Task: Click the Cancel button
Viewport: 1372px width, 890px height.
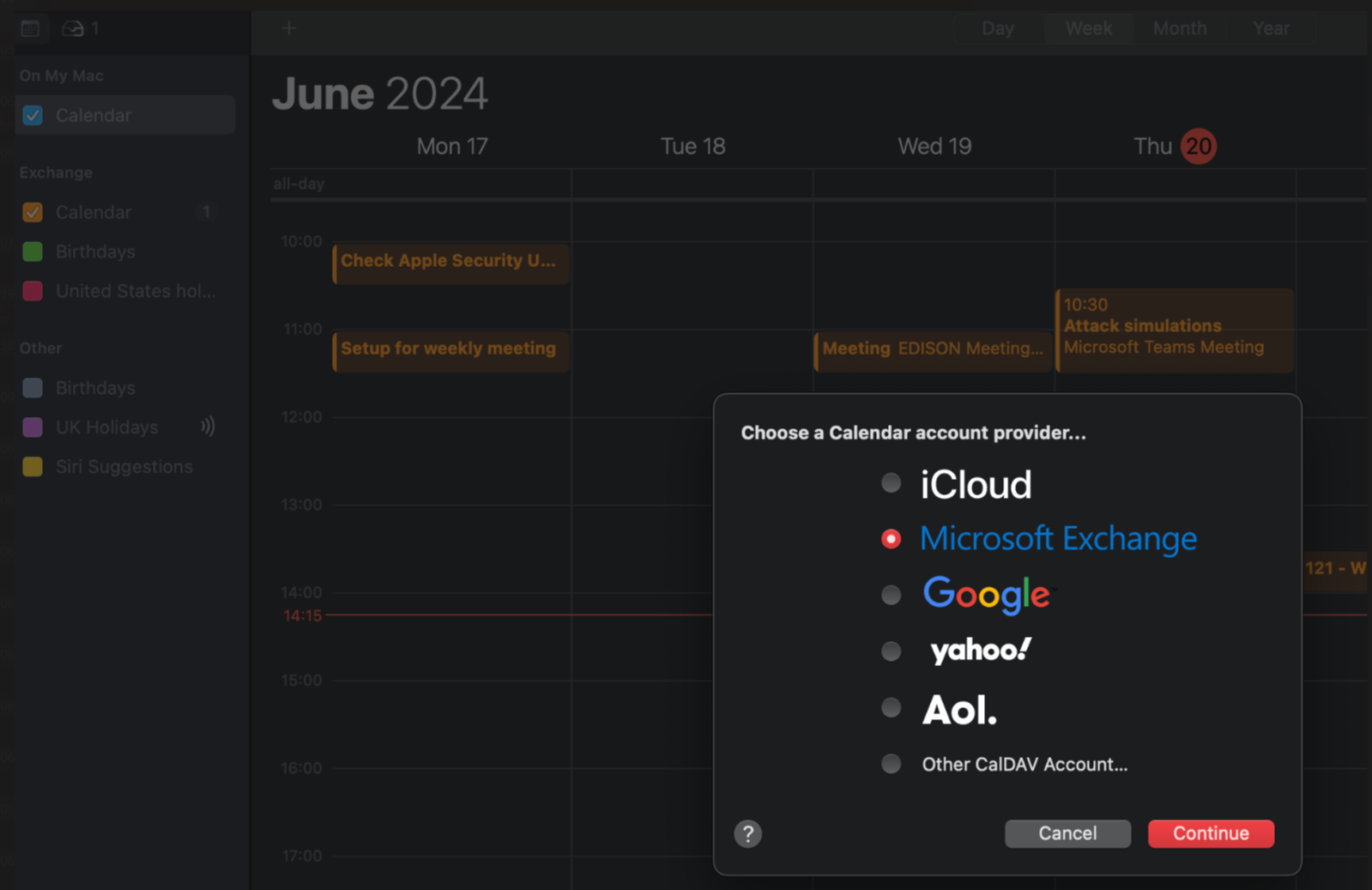Action: [1067, 833]
